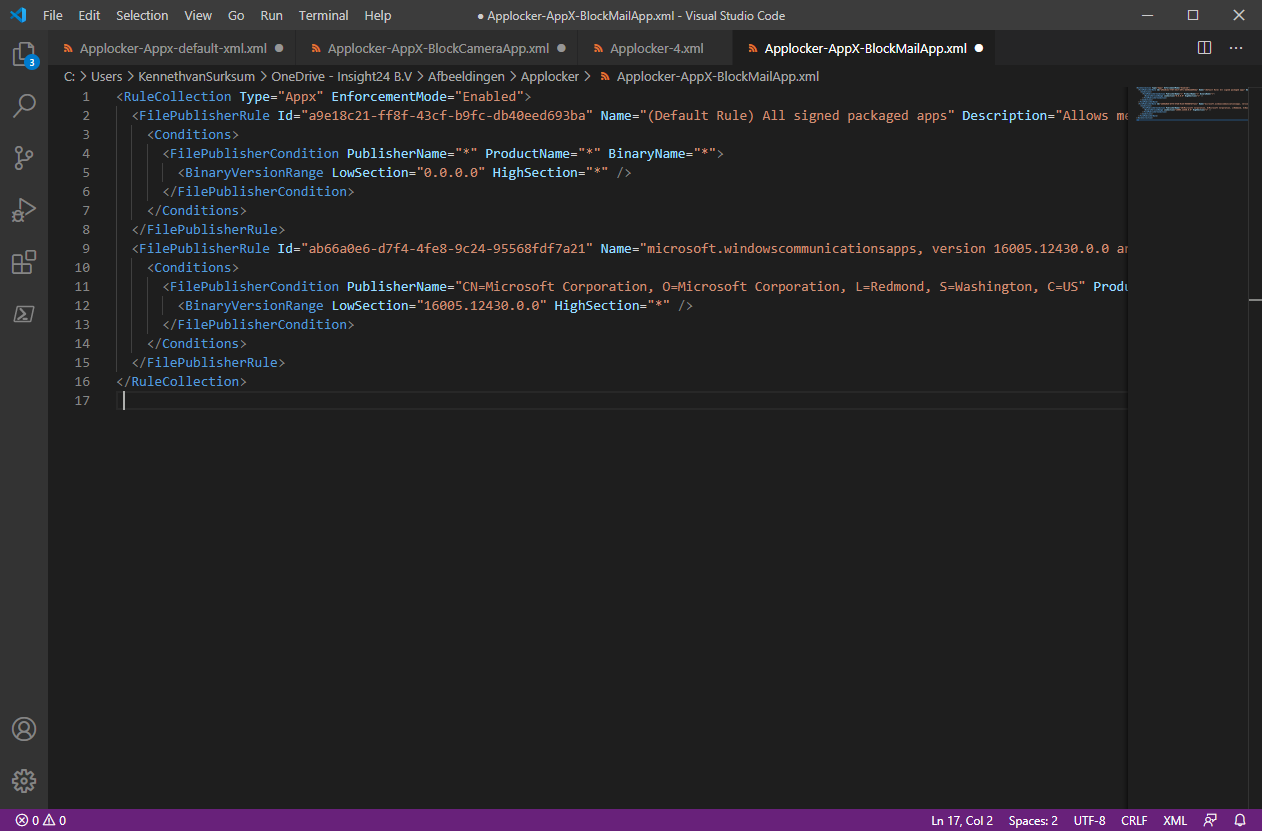Click the Conditions tag on line 3
The width and height of the screenshot is (1262, 831).
tap(193, 134)
